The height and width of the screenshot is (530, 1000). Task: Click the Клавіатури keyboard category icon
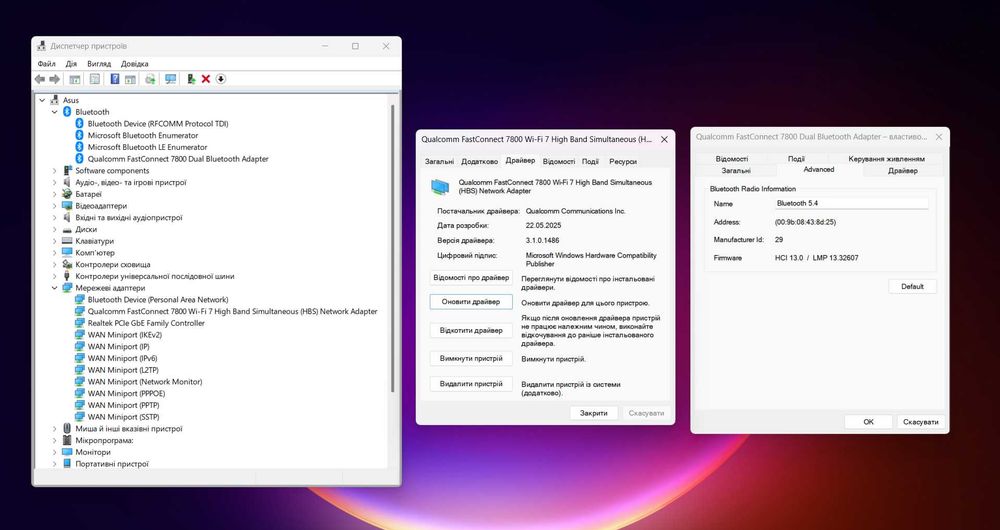(x=67, y=241)
